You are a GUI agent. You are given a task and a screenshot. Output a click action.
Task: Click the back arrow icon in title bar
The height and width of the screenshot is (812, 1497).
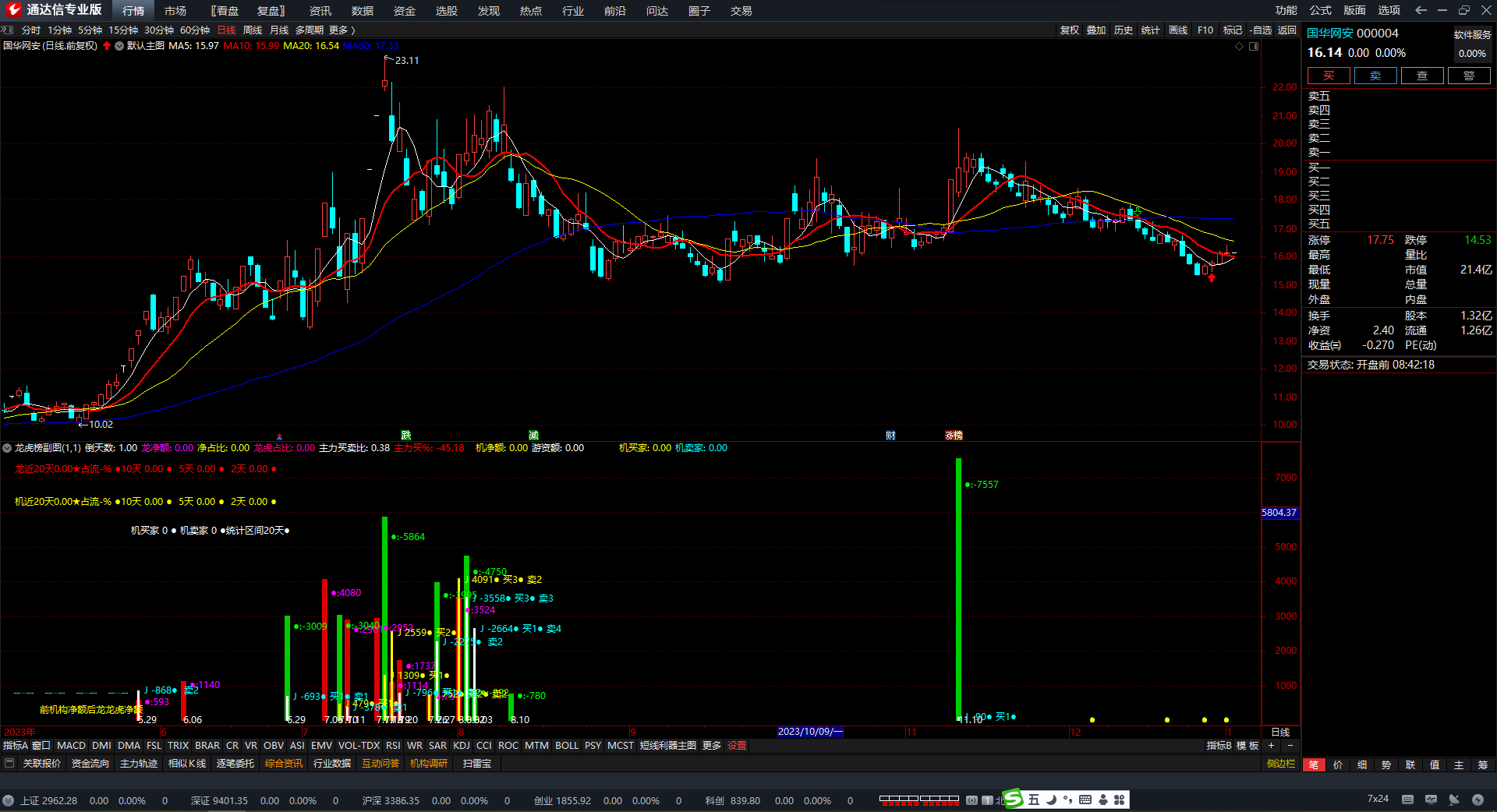1421,10
